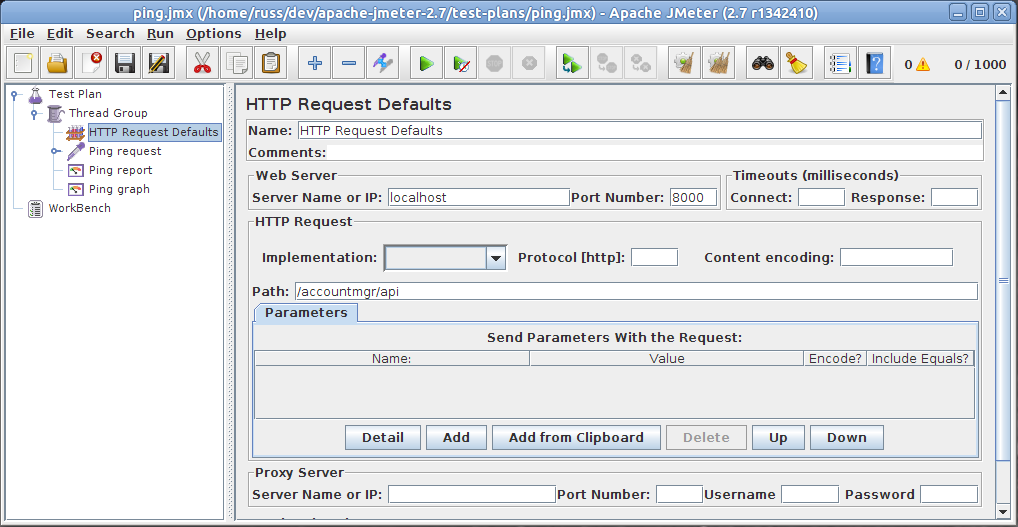Save the test plan with floppy icon

pos(124,63)
